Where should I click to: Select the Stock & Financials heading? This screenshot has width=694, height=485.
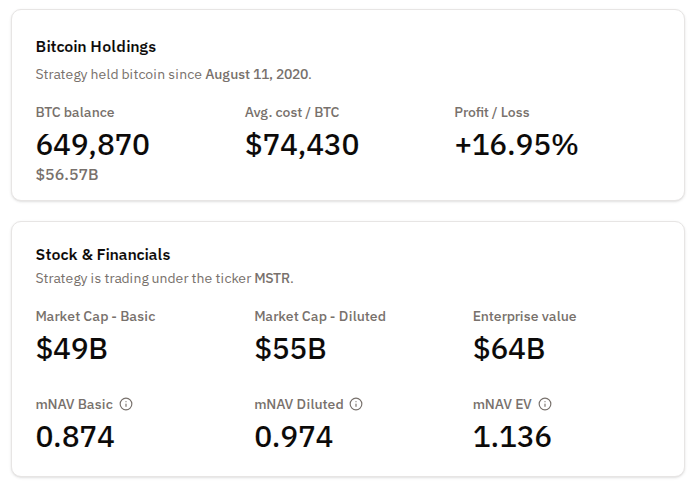[x=103, y=254]
